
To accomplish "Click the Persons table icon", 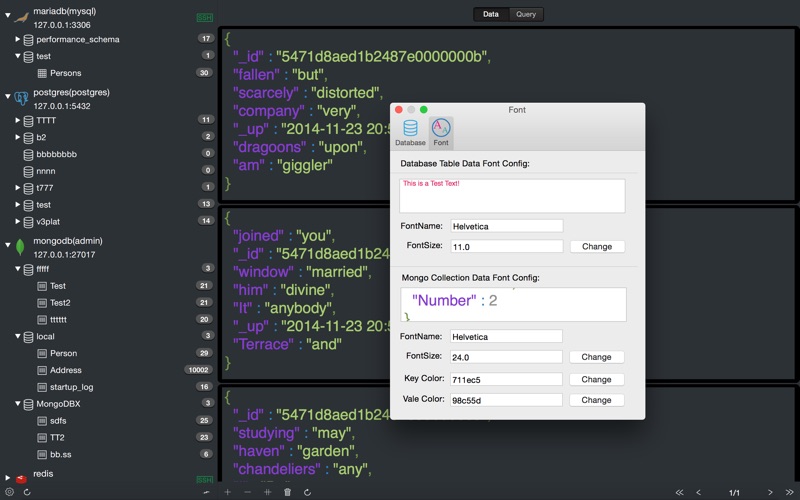I will 42,73.
